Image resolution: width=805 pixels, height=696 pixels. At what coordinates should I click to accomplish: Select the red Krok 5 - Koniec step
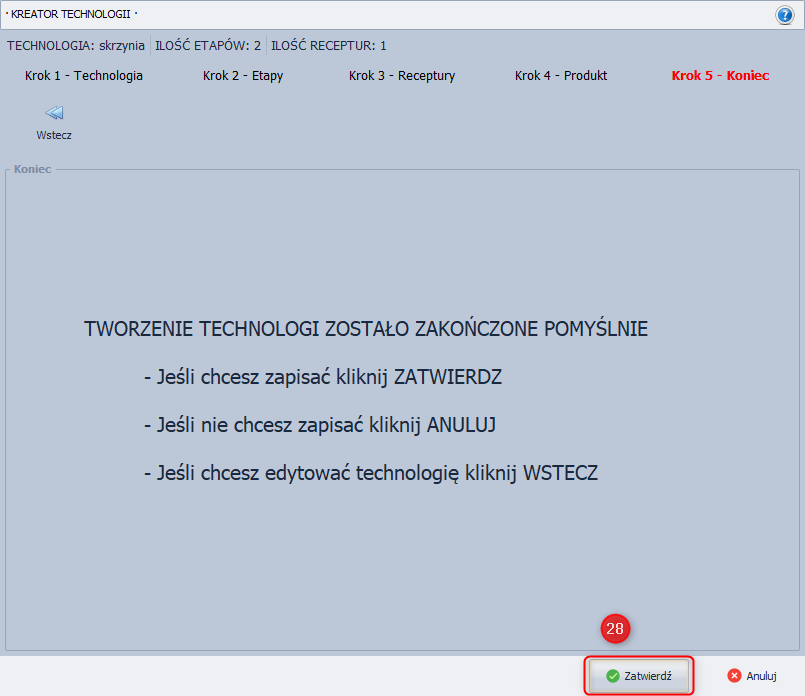coord(720,76)
